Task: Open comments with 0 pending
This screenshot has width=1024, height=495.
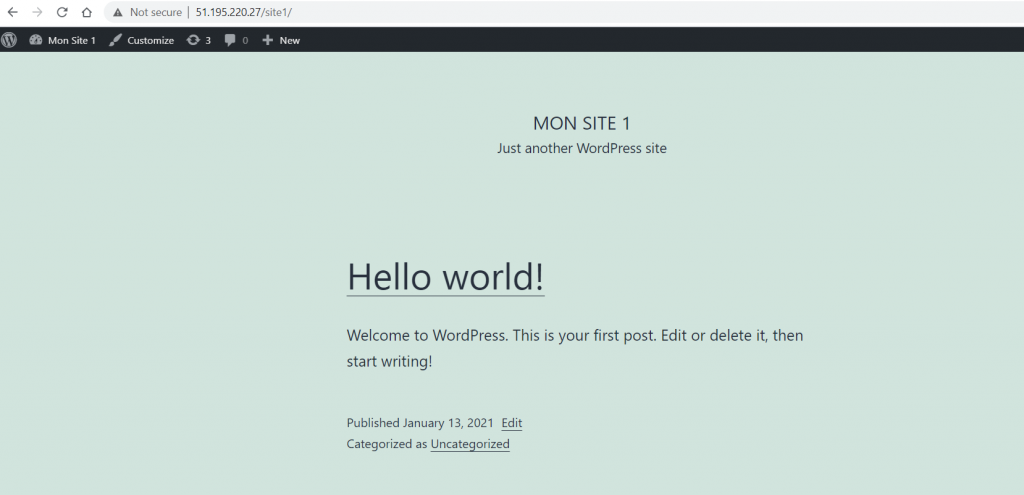Action: click(x=236, y=40)
